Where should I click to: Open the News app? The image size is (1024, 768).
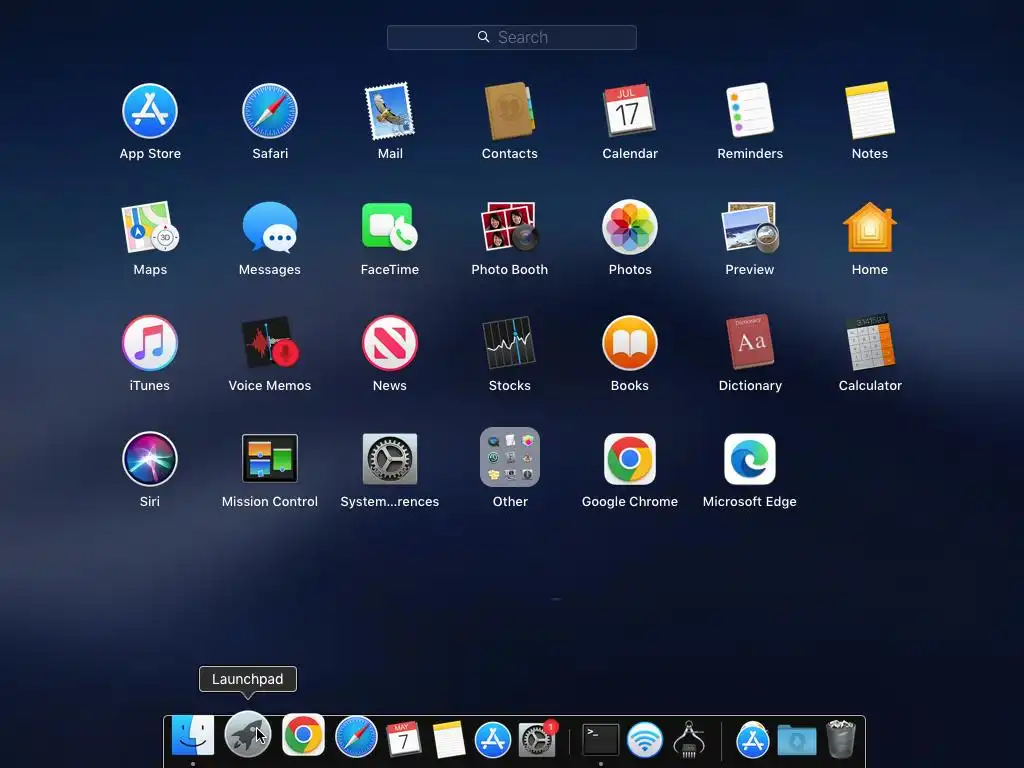[390, 343]
